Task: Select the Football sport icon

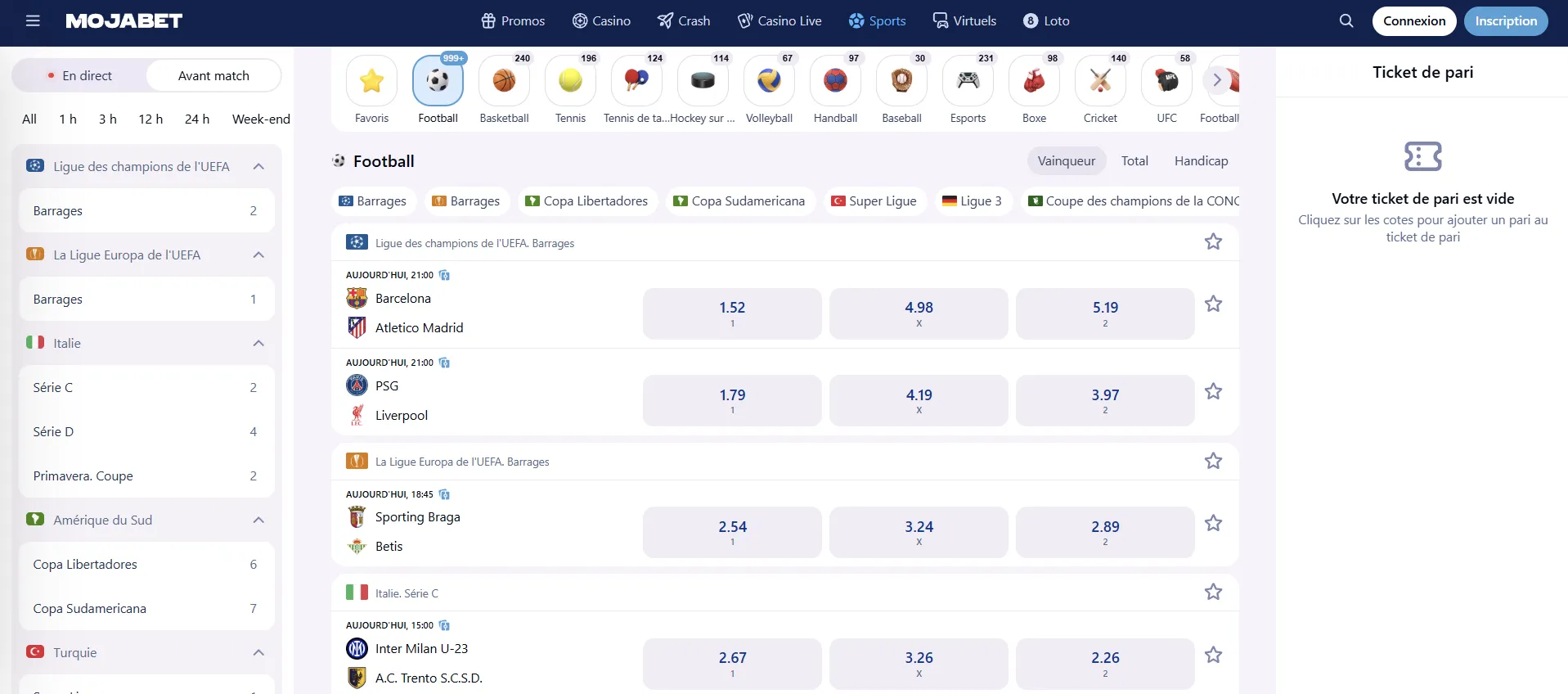Action: [x=438, y=80]
